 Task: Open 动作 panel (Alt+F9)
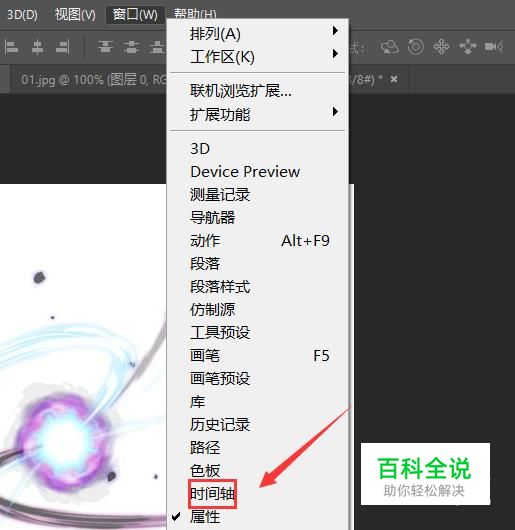pos(259,241)
